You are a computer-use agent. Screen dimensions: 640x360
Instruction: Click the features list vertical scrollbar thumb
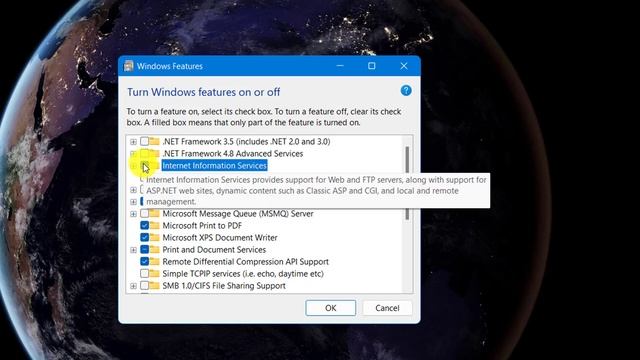pyautogui.click(x=407, y=183)
